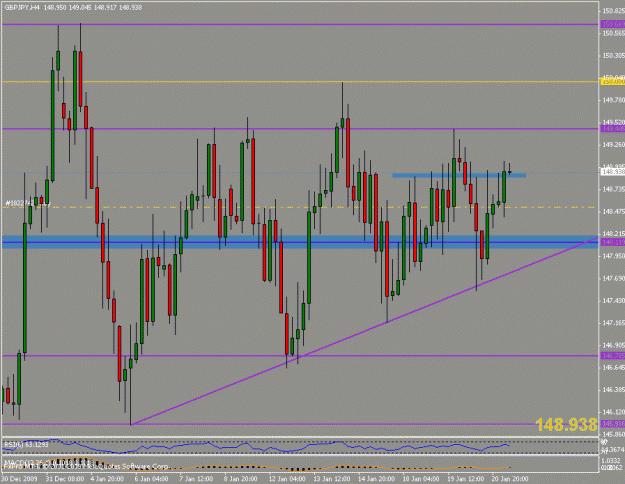
Task: Click the 20 Jan 20:00 time label
Action: [510, 478]
